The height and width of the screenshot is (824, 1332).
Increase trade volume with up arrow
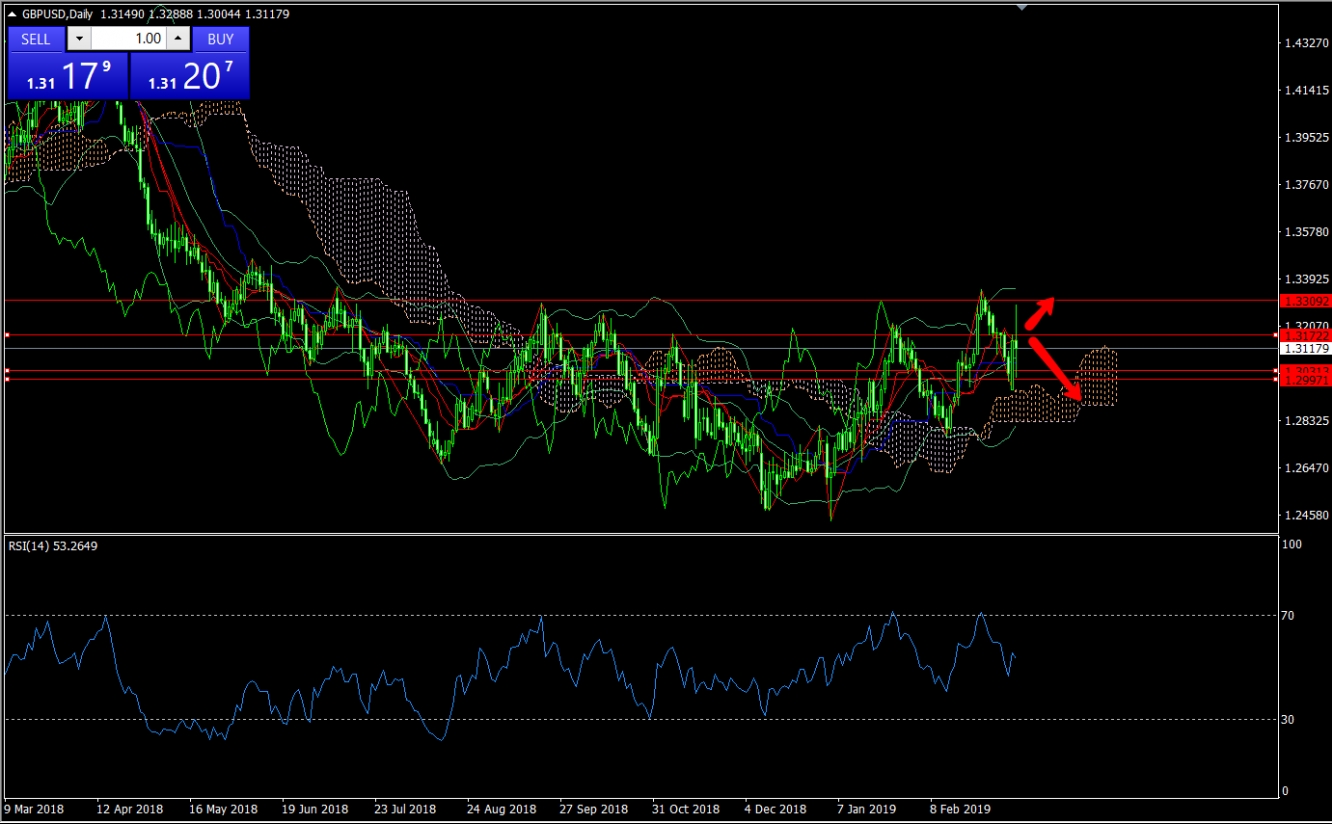click(x=178, y=39)
